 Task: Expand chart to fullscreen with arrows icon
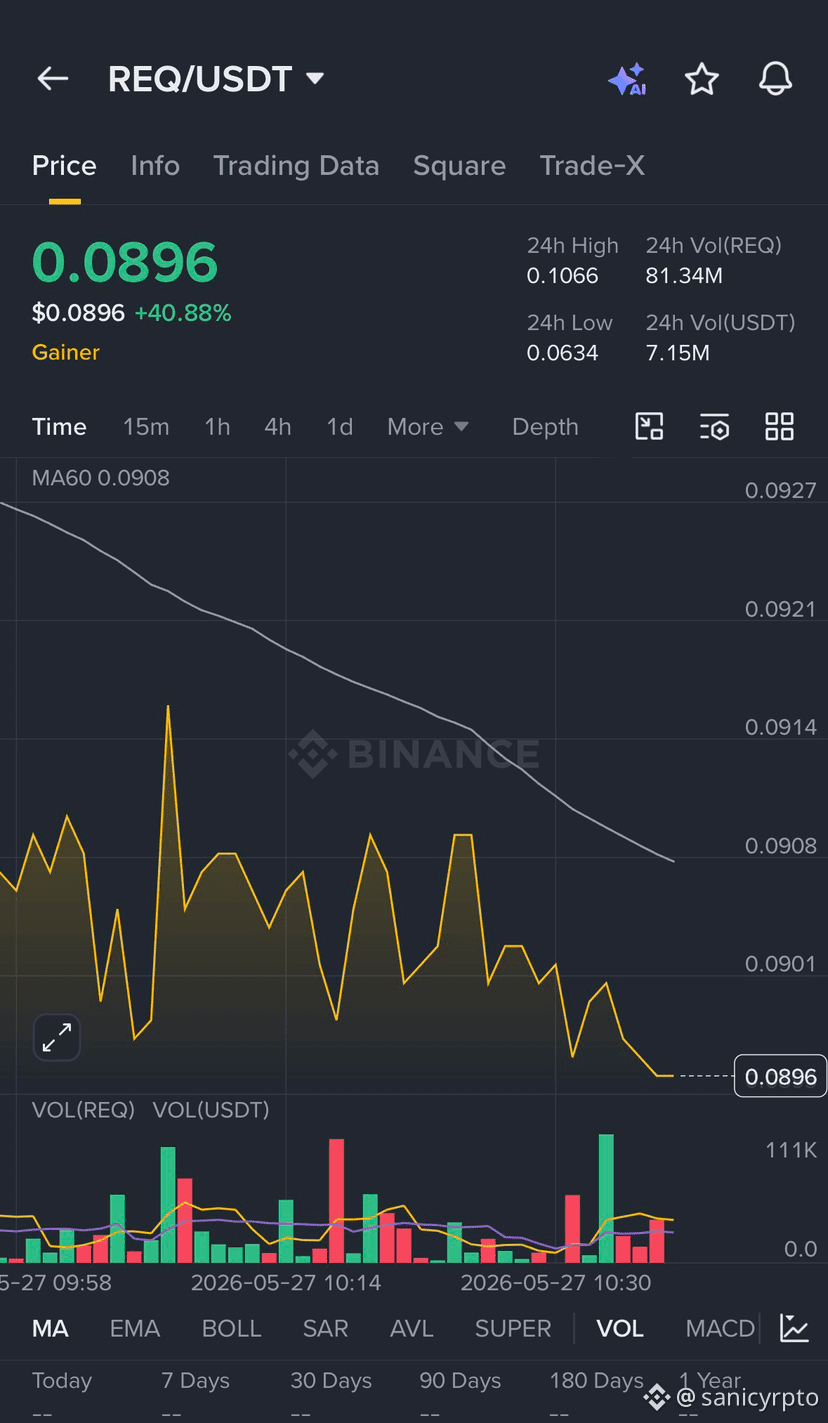click(57, 1039)
